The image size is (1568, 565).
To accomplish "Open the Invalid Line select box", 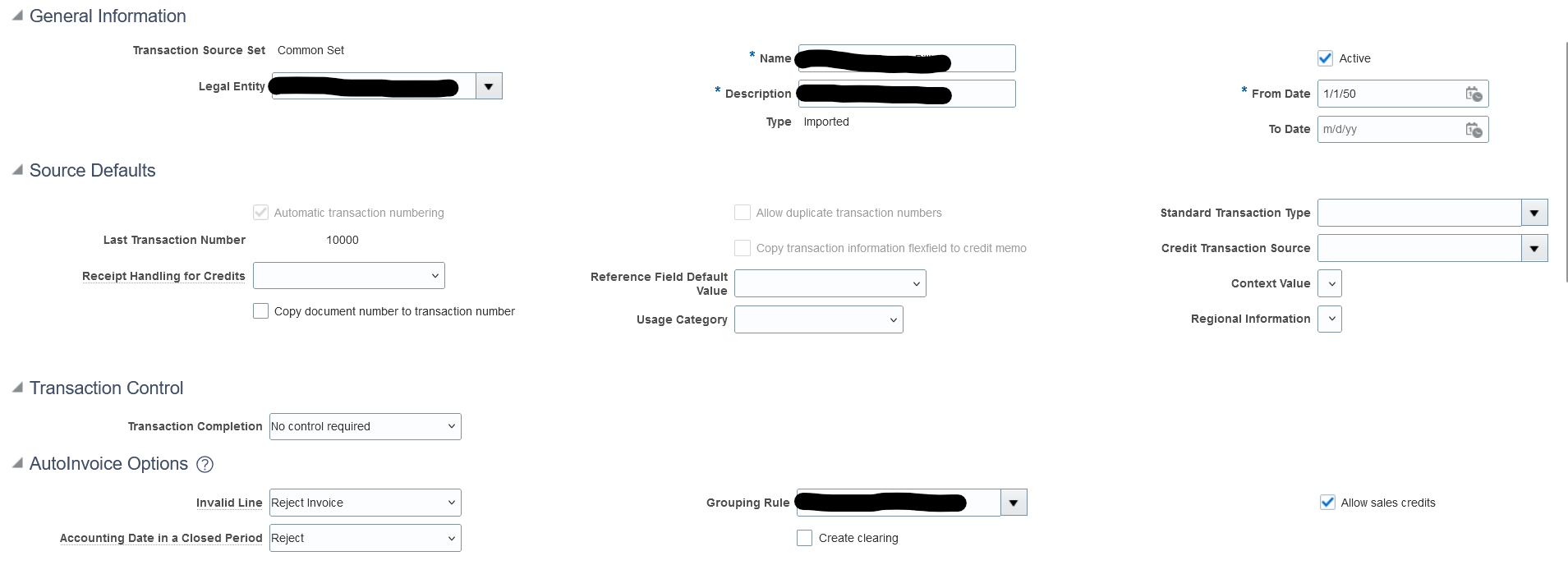I will (366, 503).
